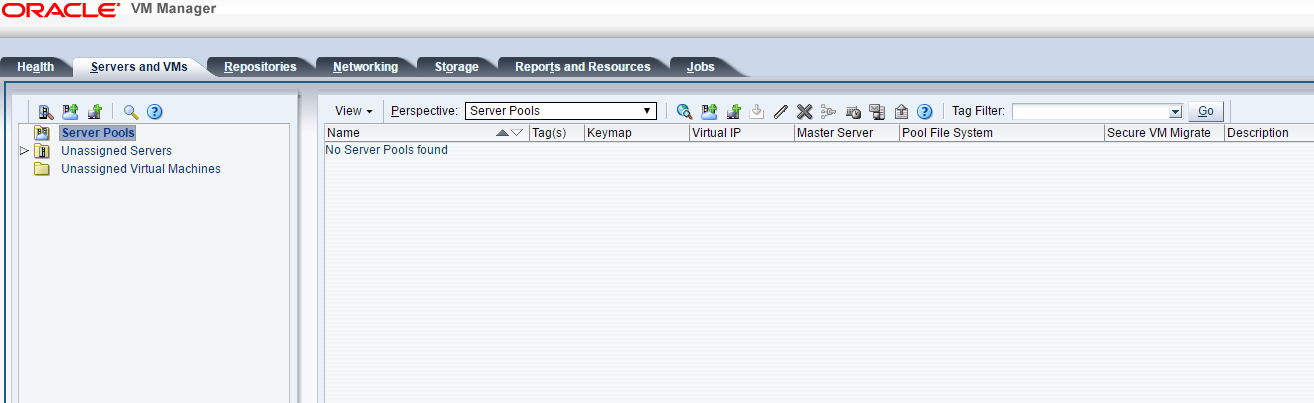Click Discover Servers icon in left navigation toolbar
The height and width of the screenshot is (403, 1314).
coord(45,112)
